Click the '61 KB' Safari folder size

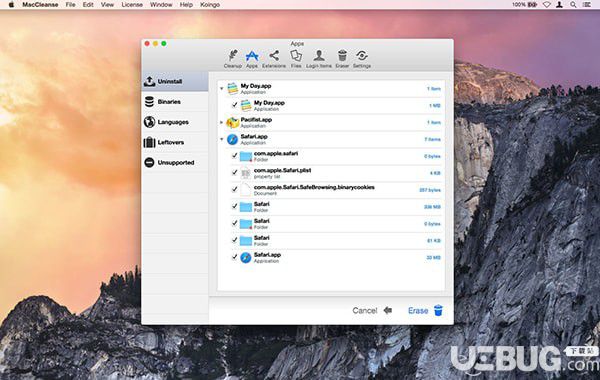pos(434,241)
